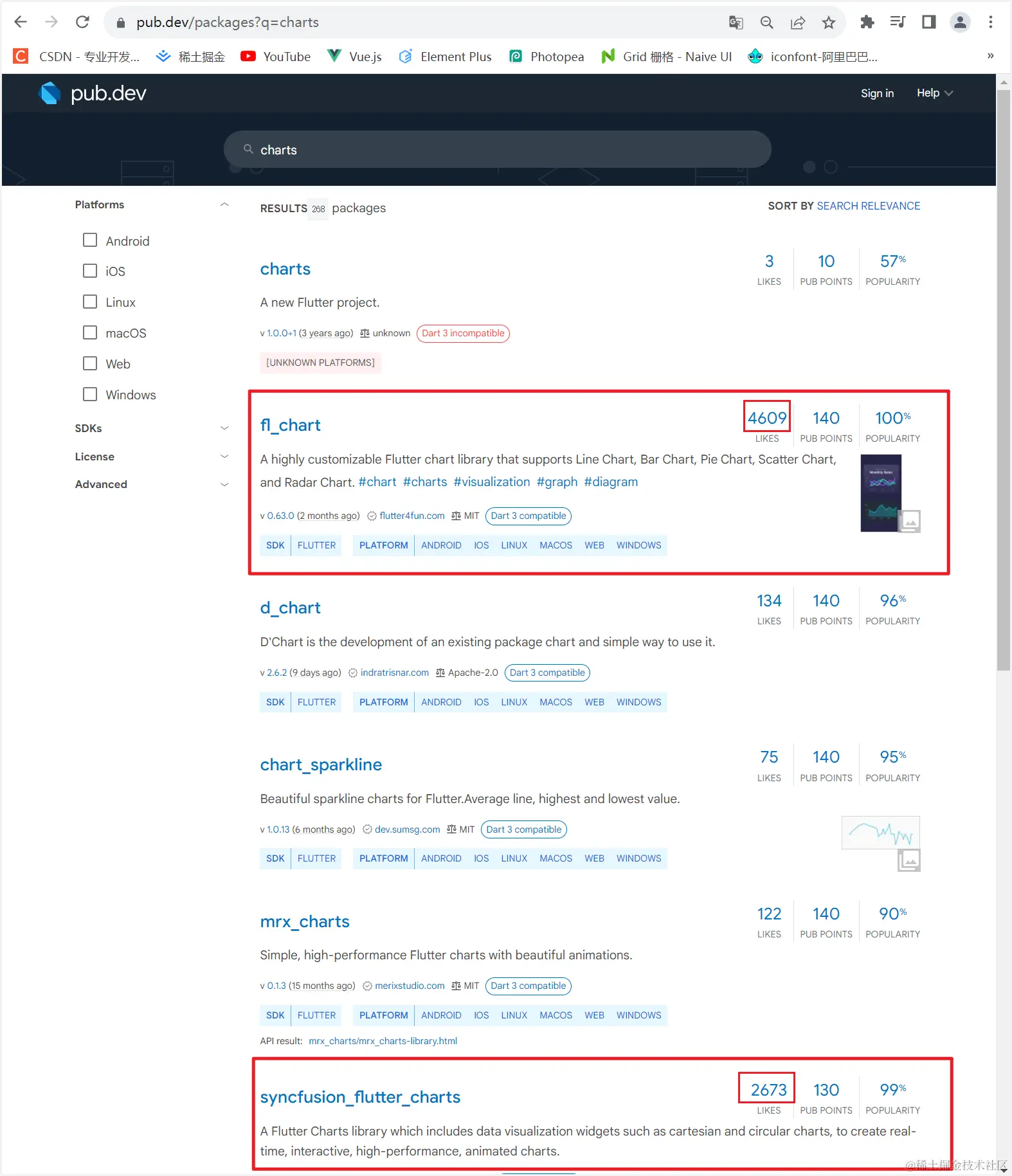The width and height of the screenshot is (1012, 1176).
Task: Click the #visualization tag on fl_chart
Action: point(492,482)
